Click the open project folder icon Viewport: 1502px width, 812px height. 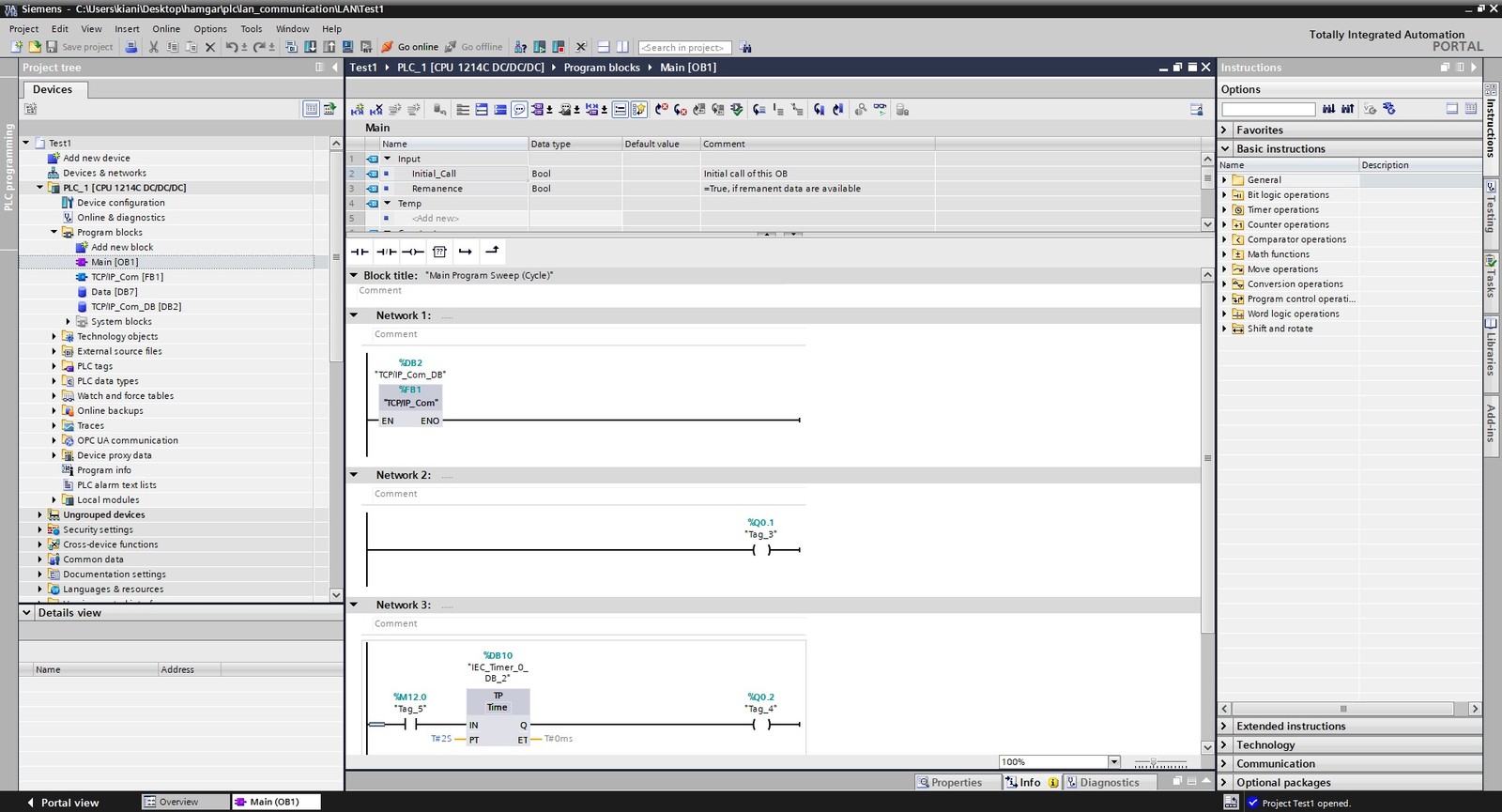[35, 47]
